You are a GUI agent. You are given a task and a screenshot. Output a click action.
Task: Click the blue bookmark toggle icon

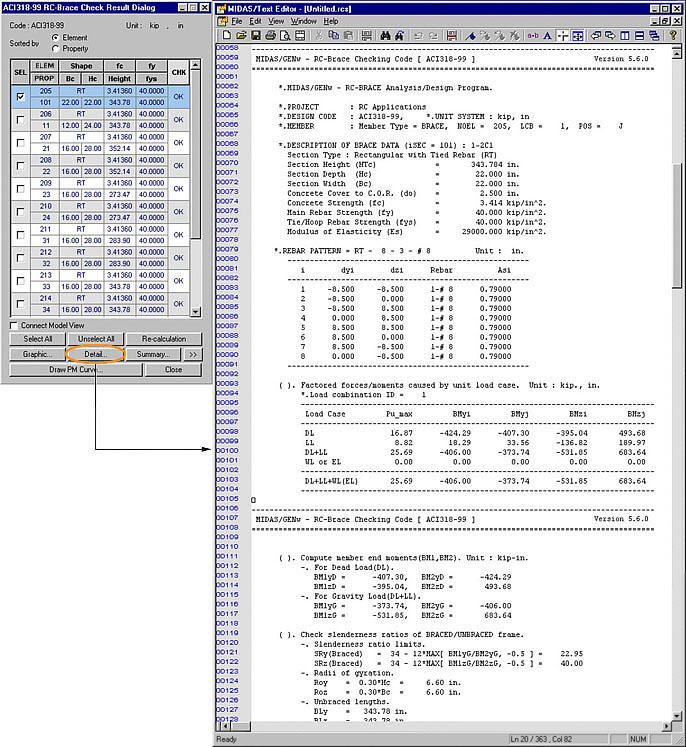pyautogui.click(x=470, y=35)
